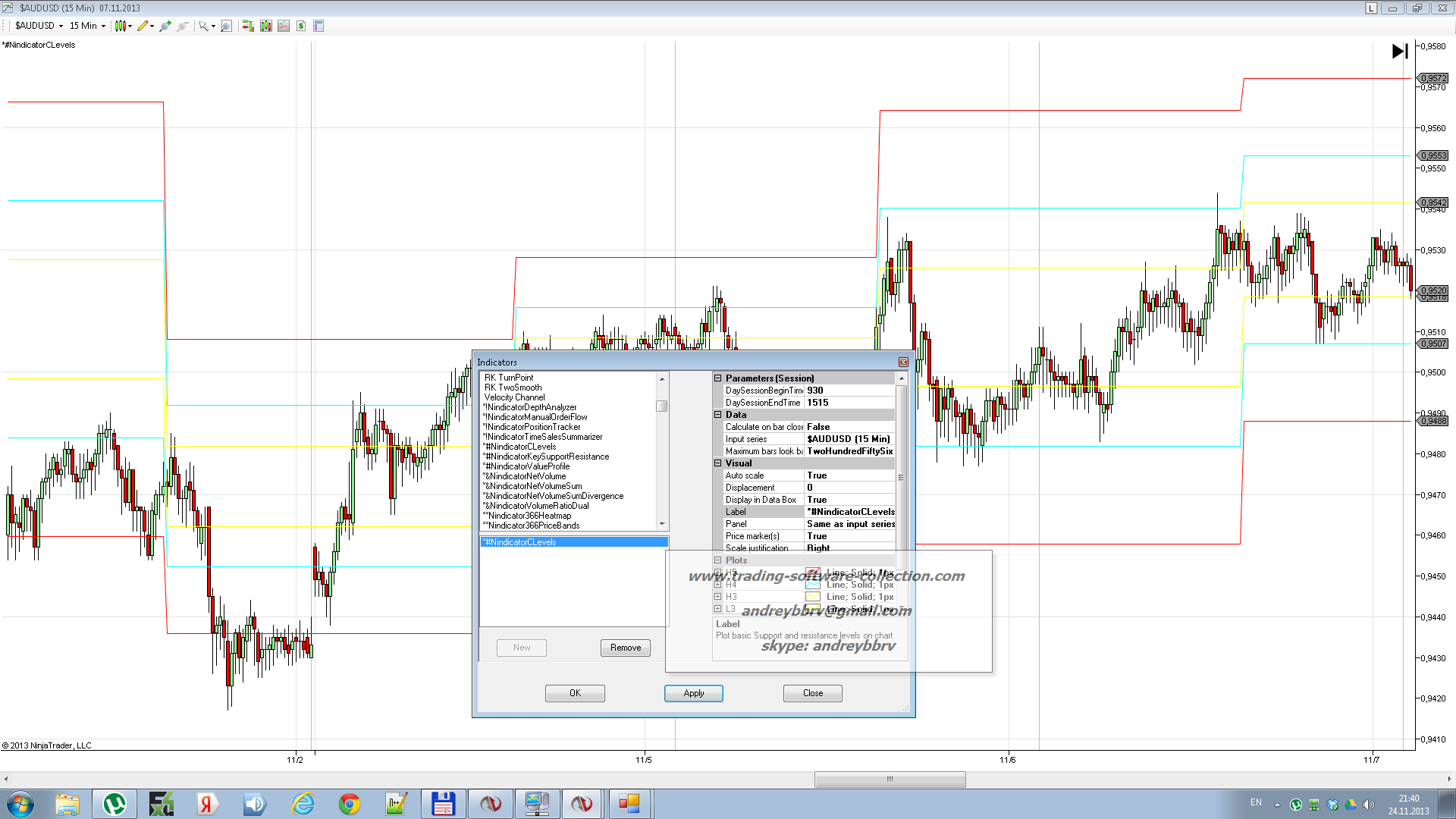The image size is (1456, 819).
Task: Open the cursor pointer type selector
Action: coord(206,26)
